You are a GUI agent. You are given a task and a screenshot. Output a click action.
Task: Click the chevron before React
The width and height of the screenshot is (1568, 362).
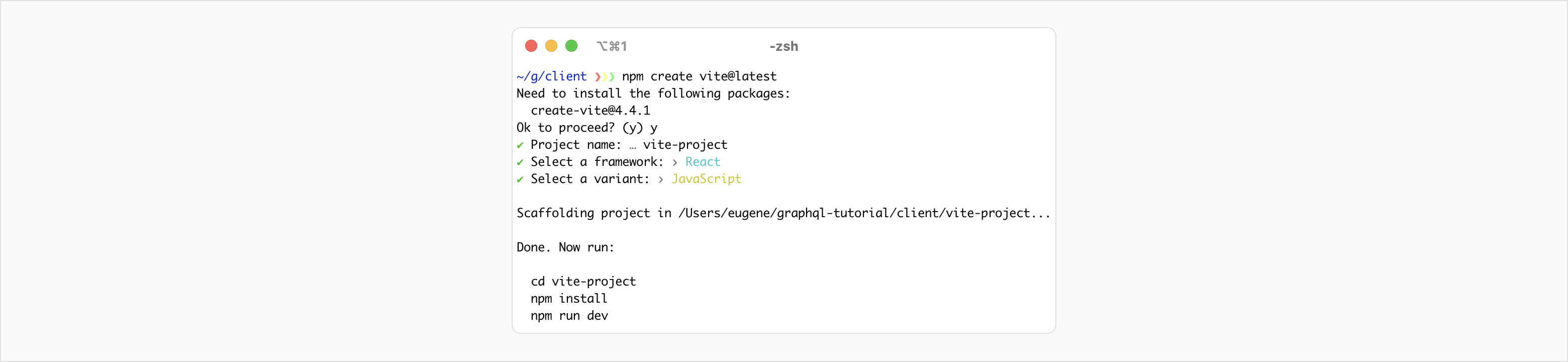pos(674,162)
